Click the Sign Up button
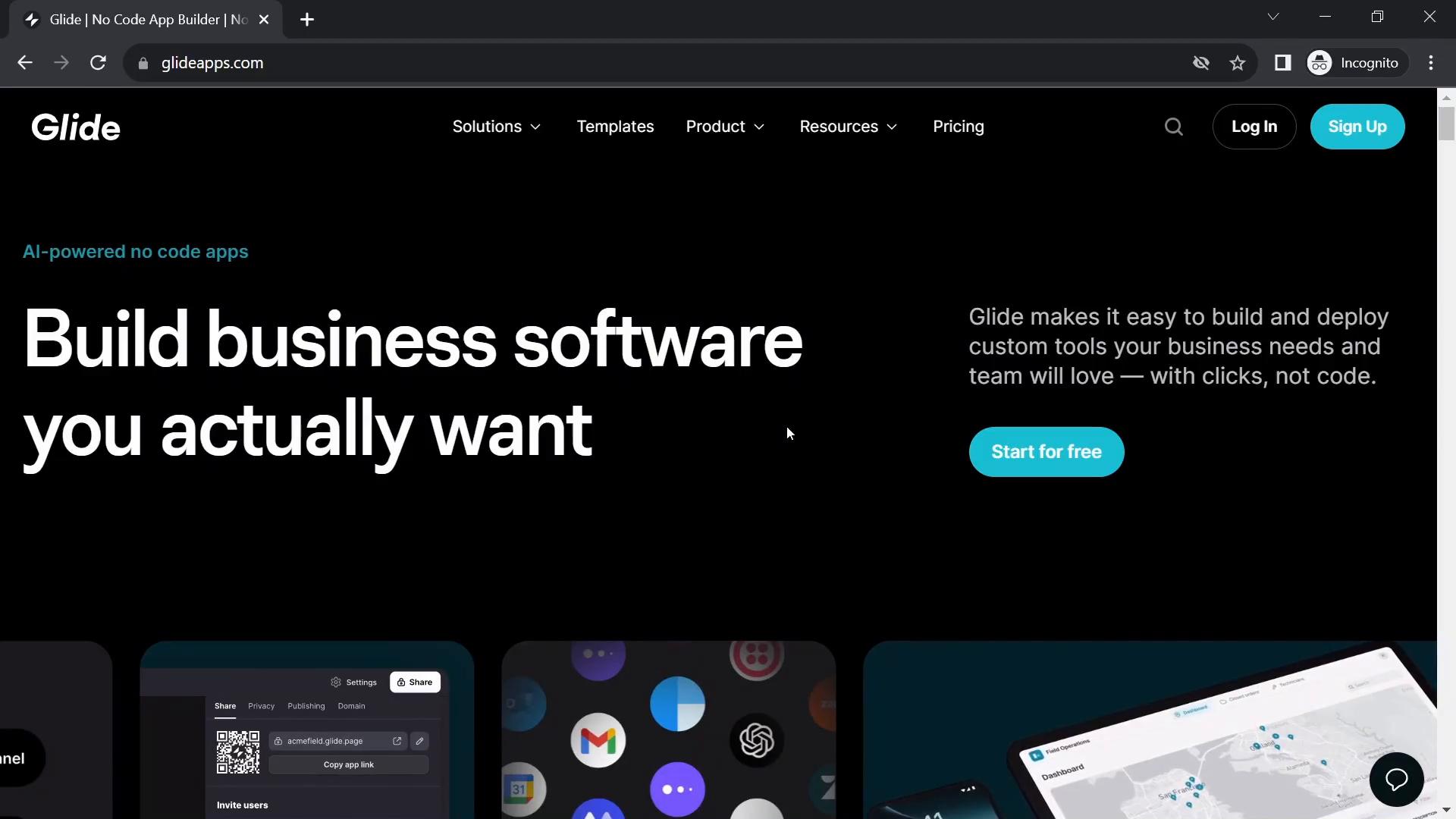 click(x=1358, y=126)
